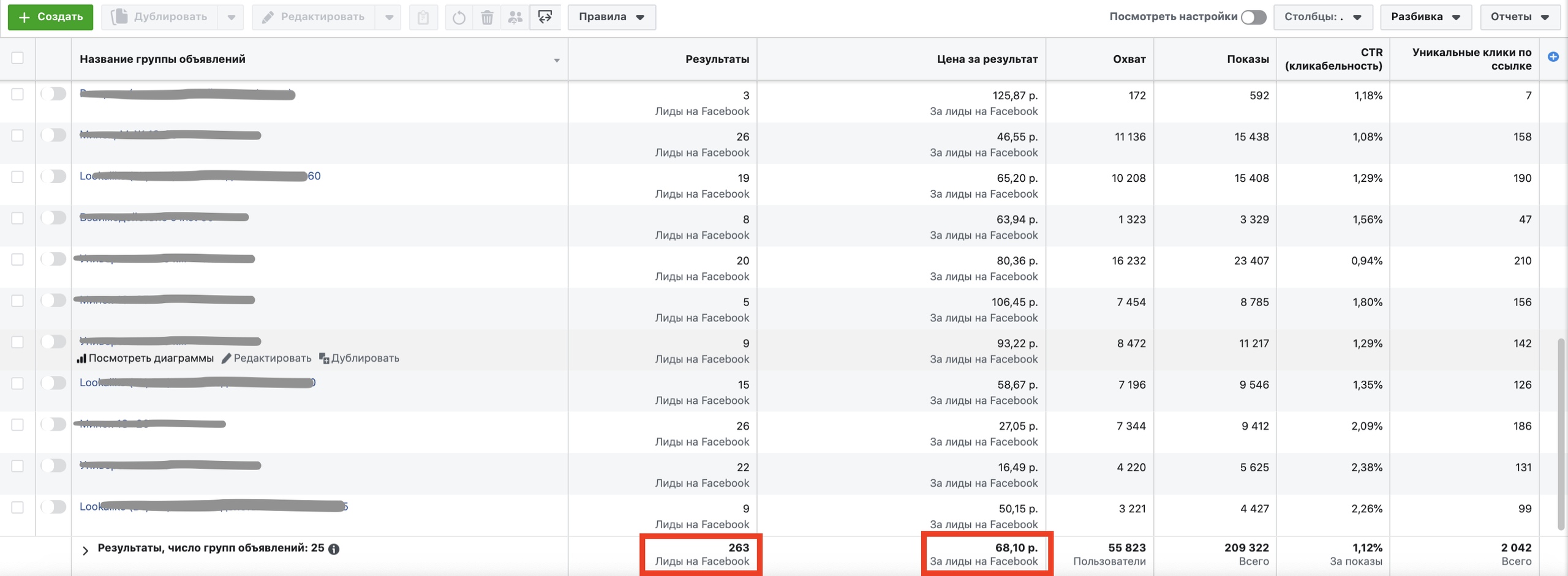Click the clipboard paste icon
Screen dimensions: 1568x576
pyautogui.click(x=423, y=17)
